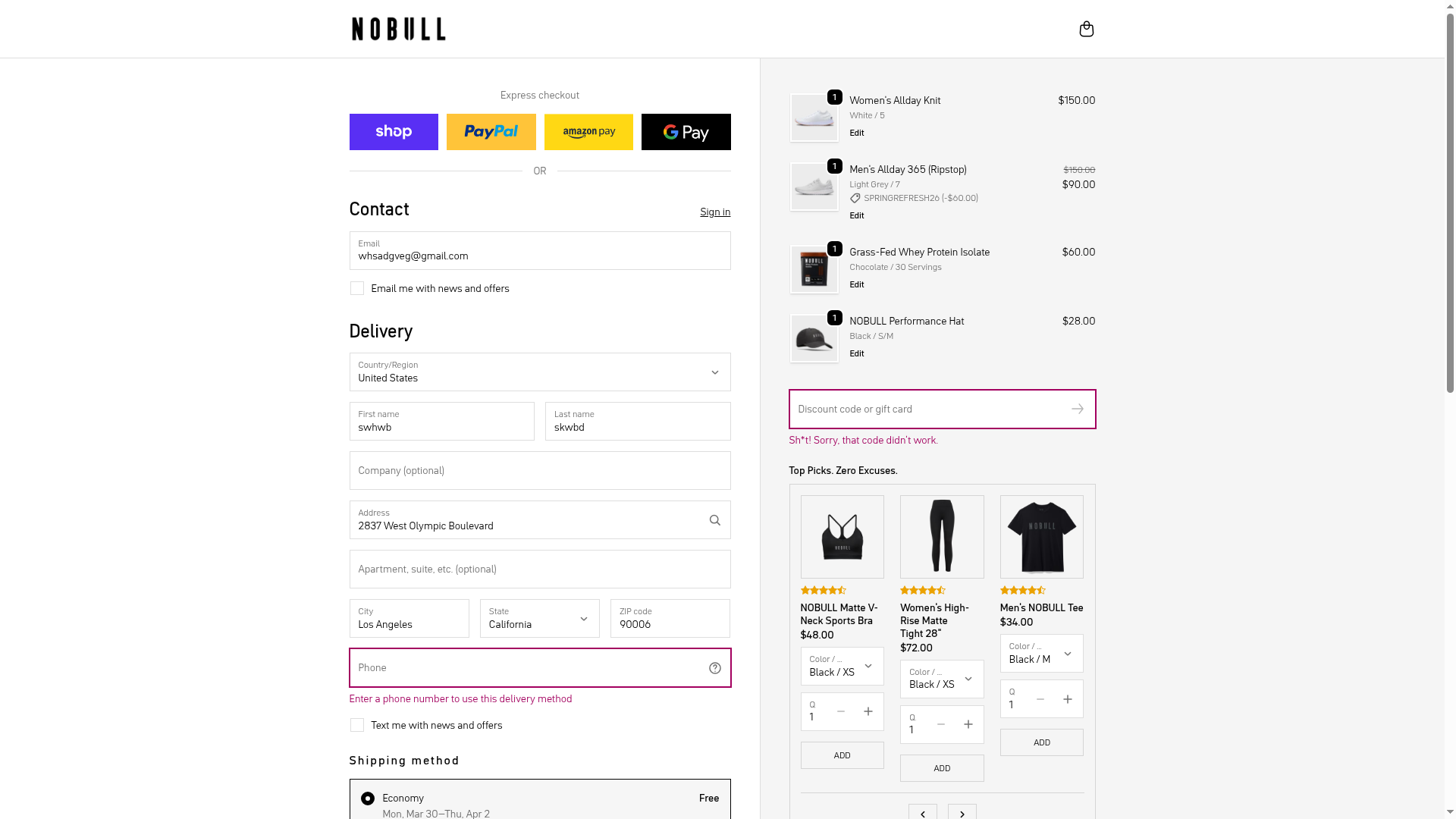
Task: Select Economy shipping method
Action: point(368,799)
